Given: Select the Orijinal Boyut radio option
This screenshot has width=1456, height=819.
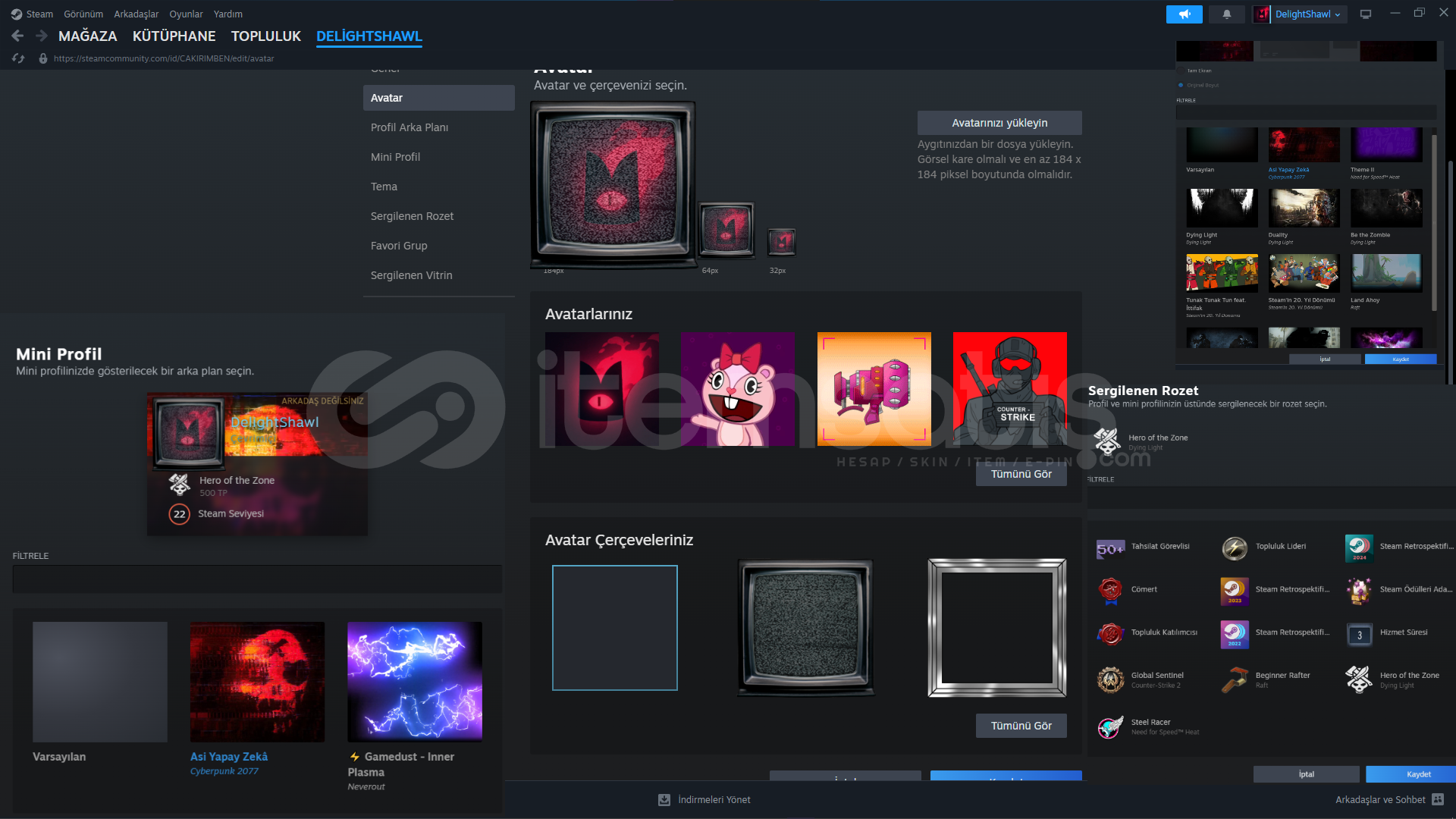Looking at the screenshot, I should tap(1181, 85).
